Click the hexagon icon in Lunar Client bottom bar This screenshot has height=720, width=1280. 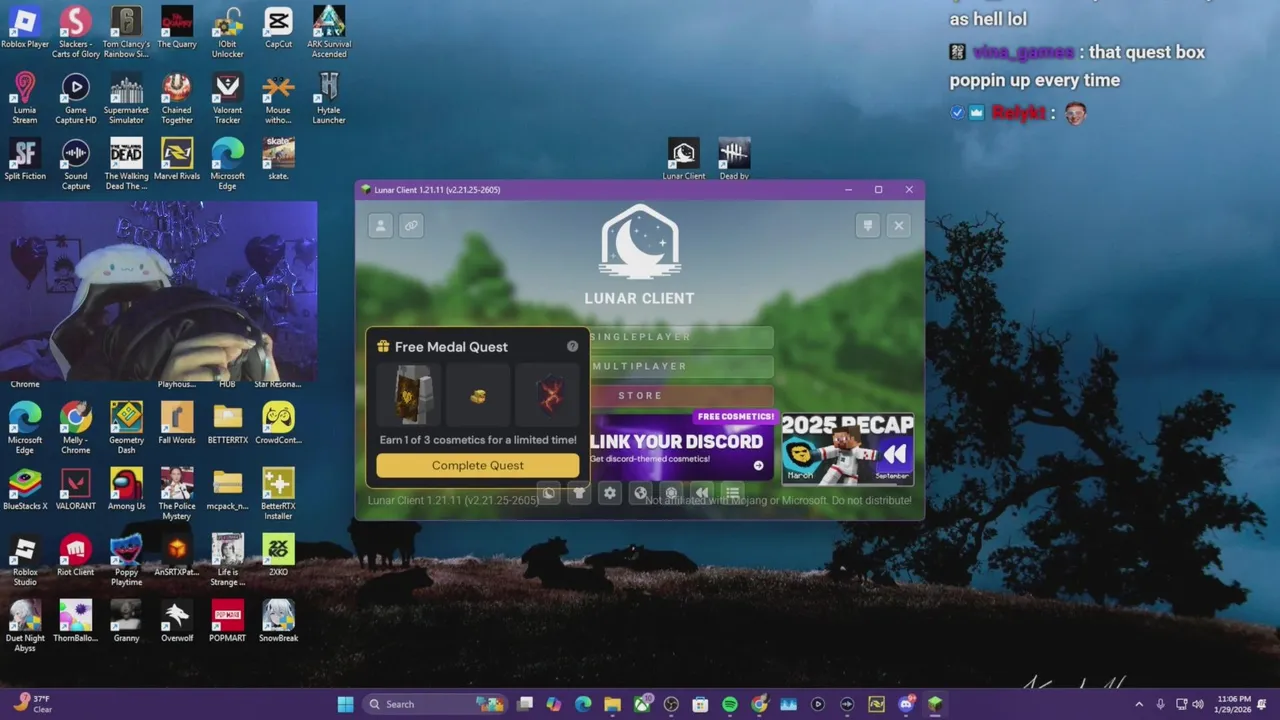pyautogui.click(x=672, y=493)
